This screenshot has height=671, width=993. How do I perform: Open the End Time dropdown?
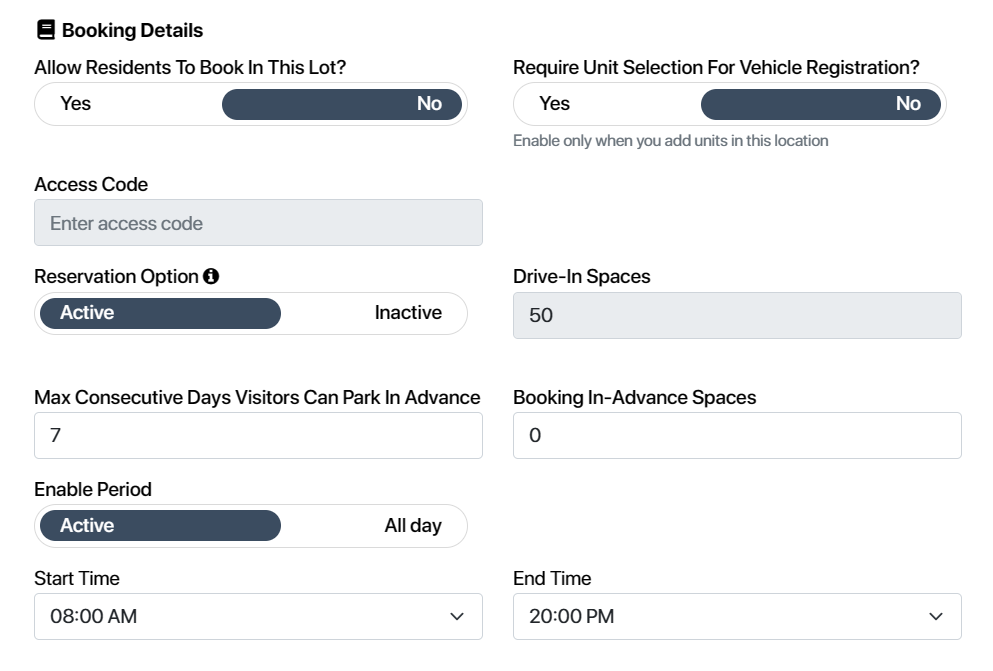[737, 617]
